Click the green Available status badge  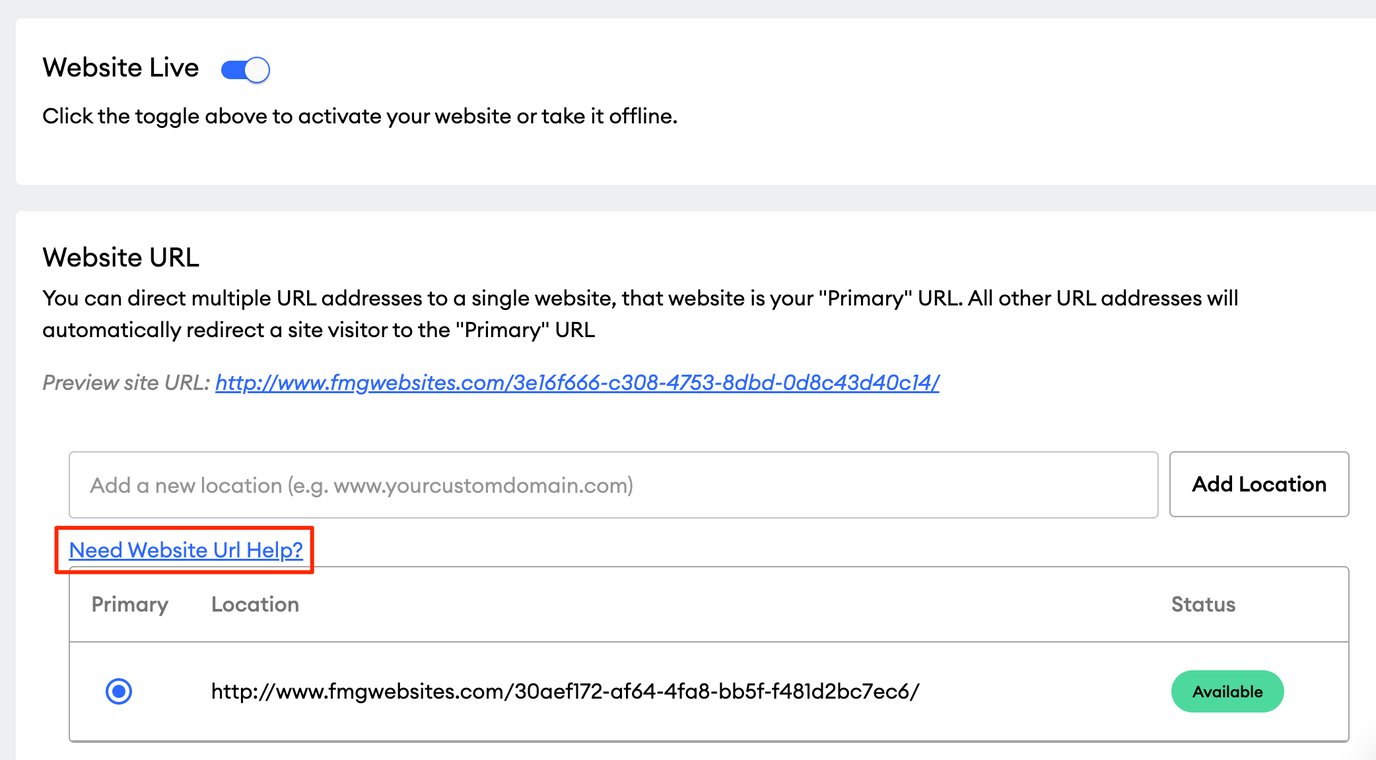(1227, 691)
